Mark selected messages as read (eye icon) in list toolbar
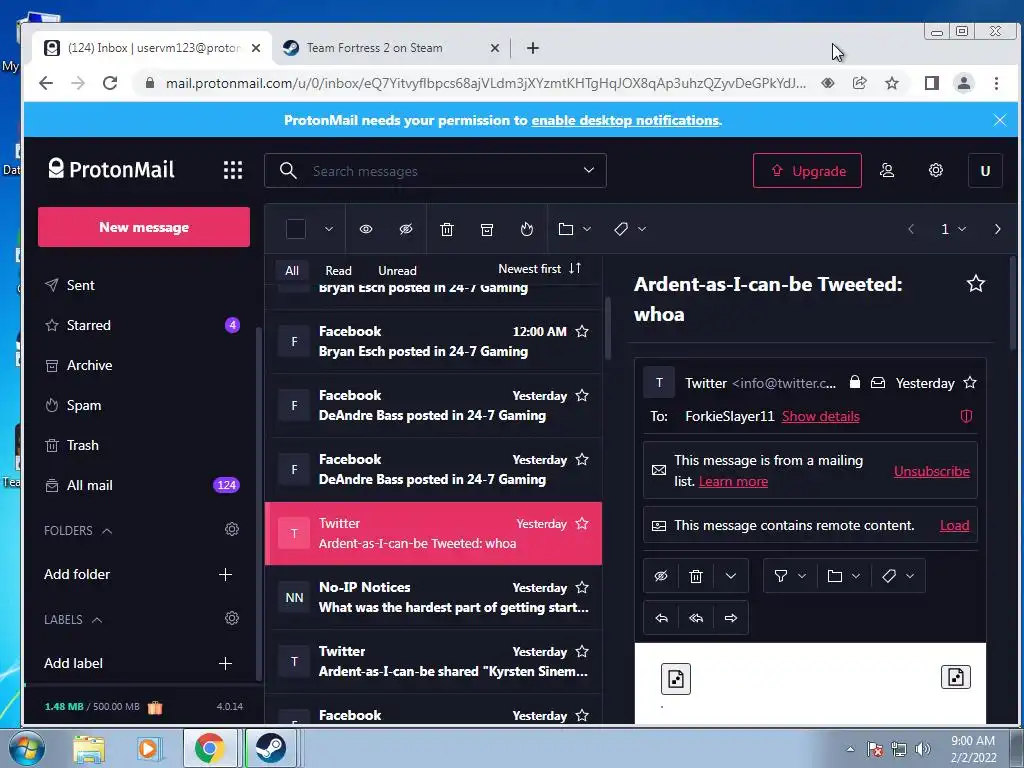The width and height of the screenshot is (1024, 768). pyautogui.click(x=366, y=229)
